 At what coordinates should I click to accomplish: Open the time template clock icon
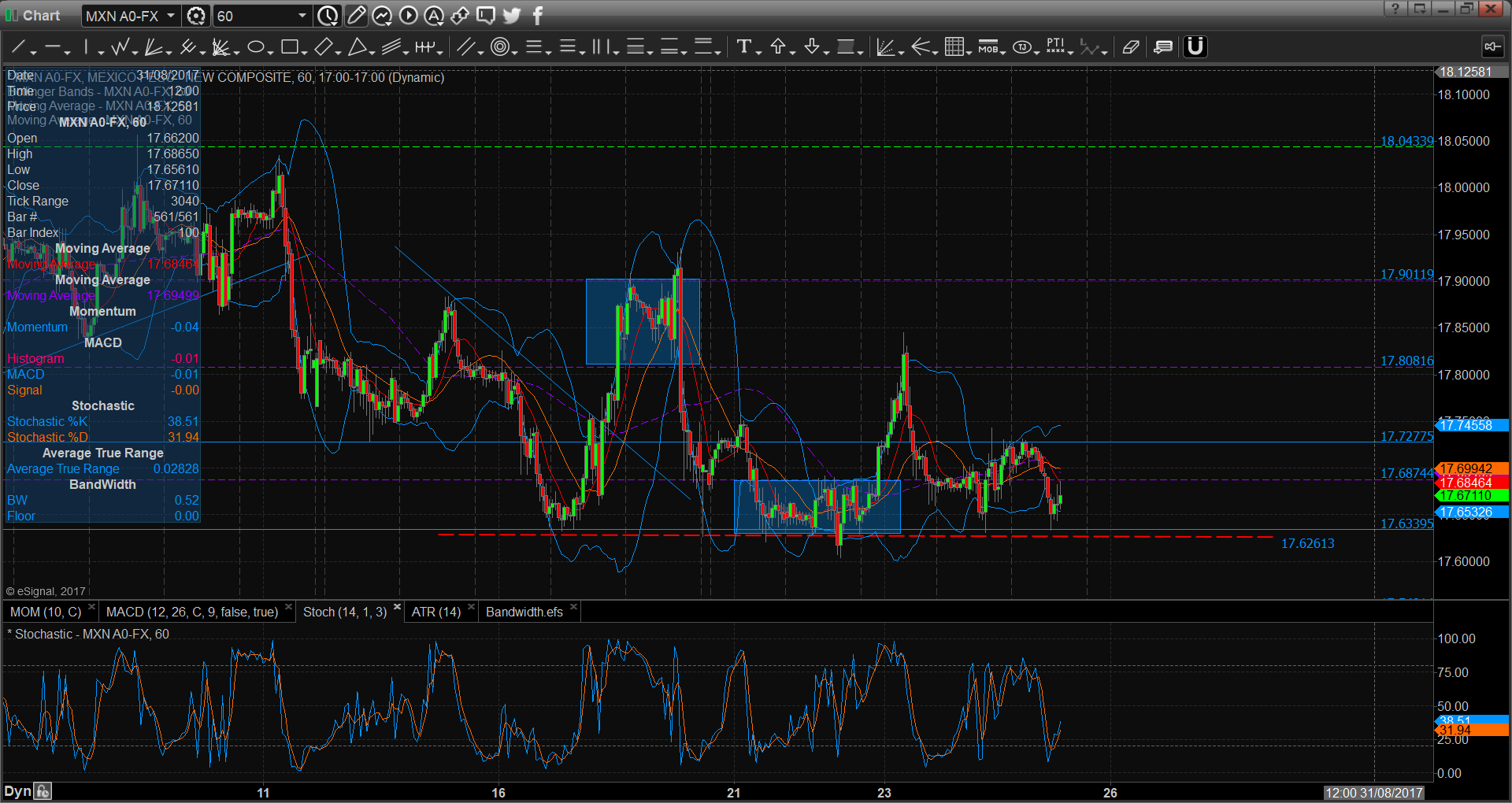pyautogui.click(x=328, y=15)
